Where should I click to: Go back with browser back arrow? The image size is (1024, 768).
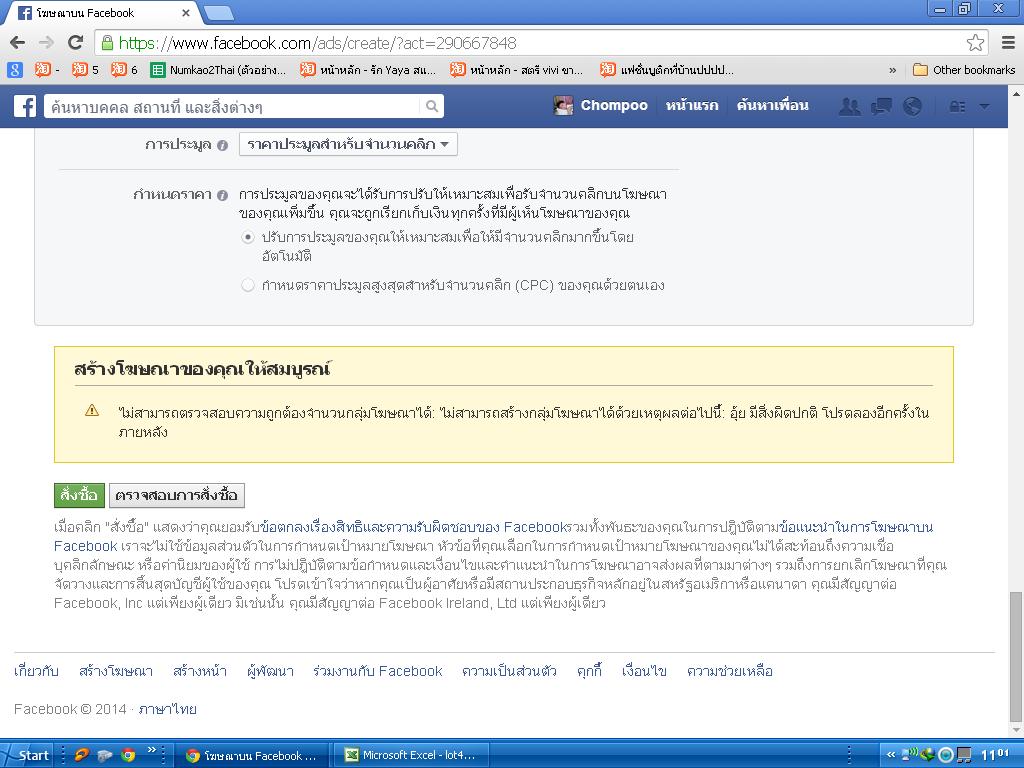(18, 43)
